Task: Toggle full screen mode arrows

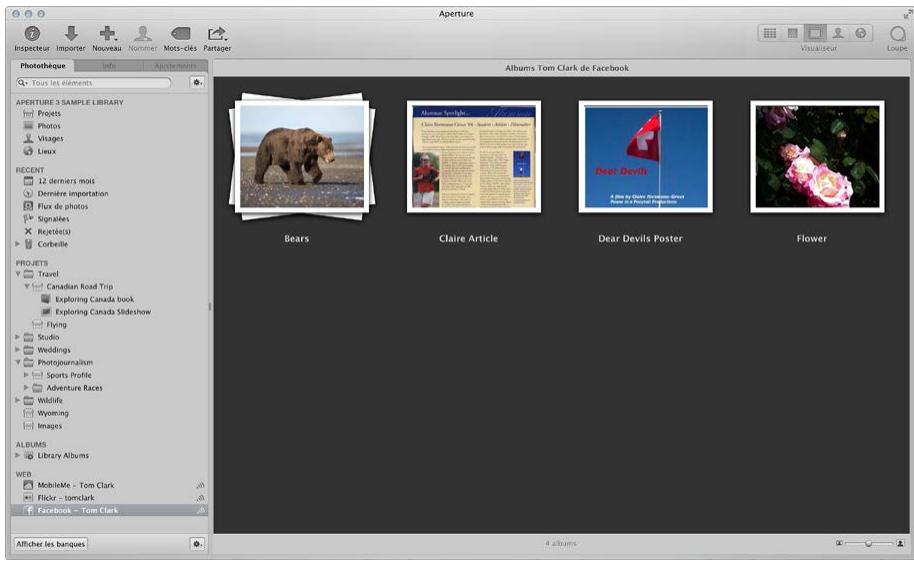Action: pyautogui.click(x=907, y=14)
